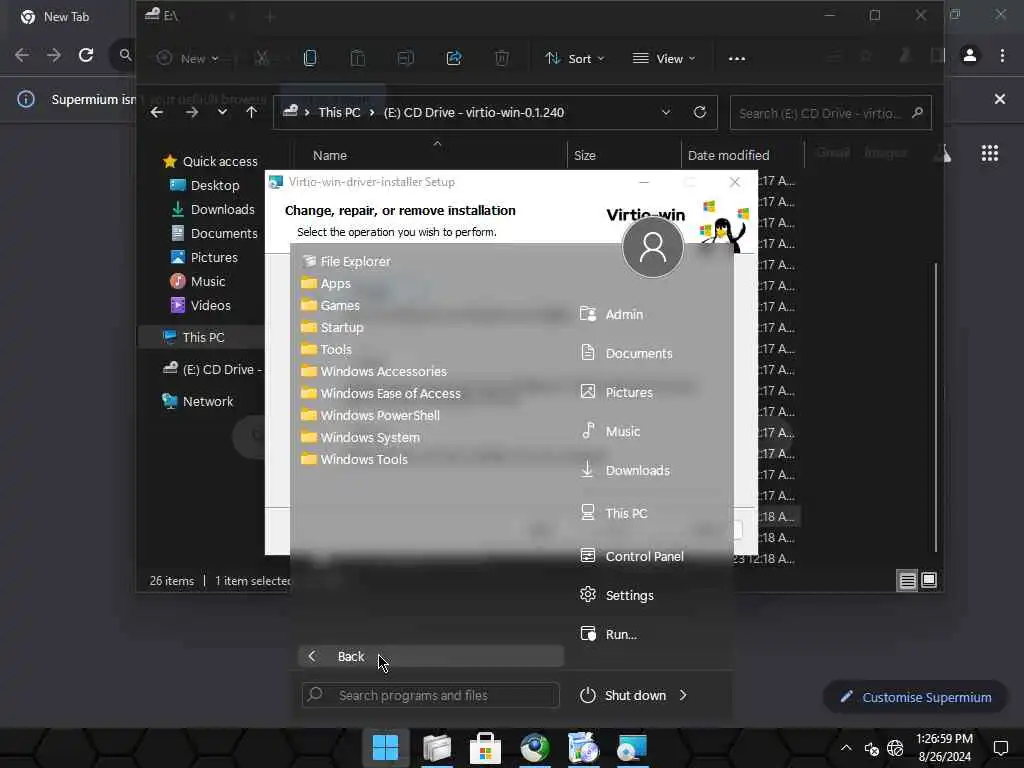Click Explorer's up one level arrow
This screenshot has width=1024, height=768.
click(x=251, y=112)
